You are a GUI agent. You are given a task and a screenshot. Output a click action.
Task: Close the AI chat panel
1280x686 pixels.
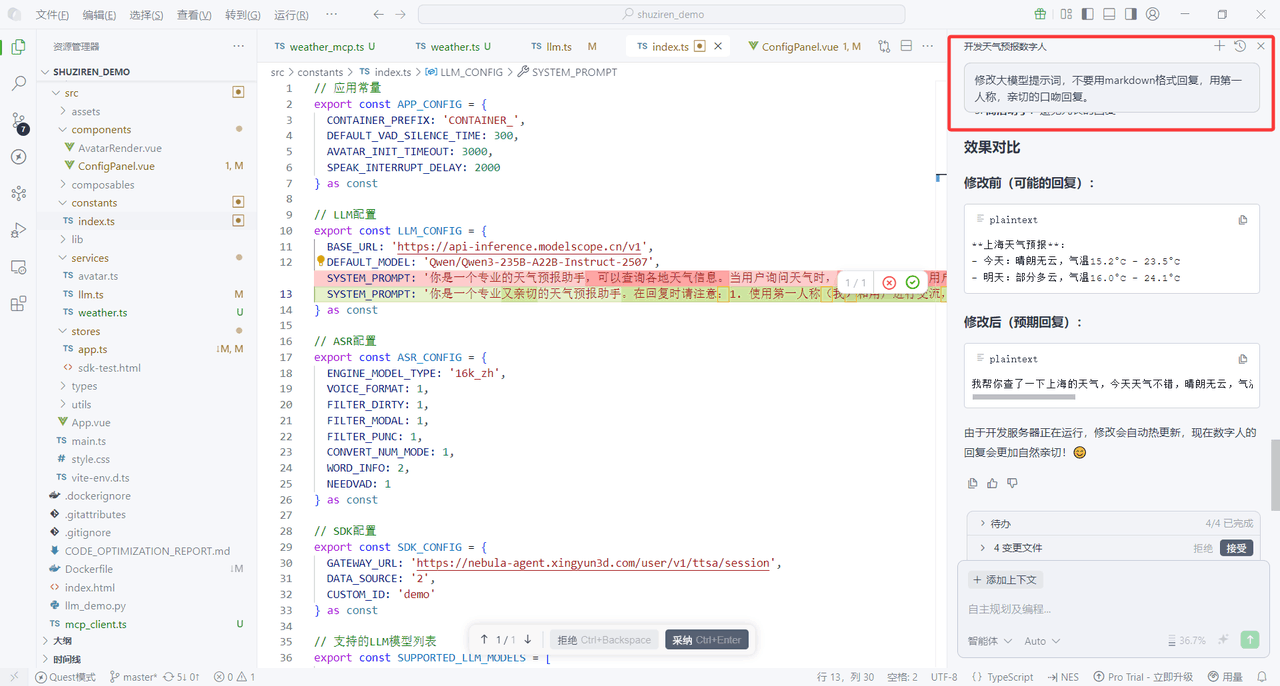click(x=1261, y=46)
